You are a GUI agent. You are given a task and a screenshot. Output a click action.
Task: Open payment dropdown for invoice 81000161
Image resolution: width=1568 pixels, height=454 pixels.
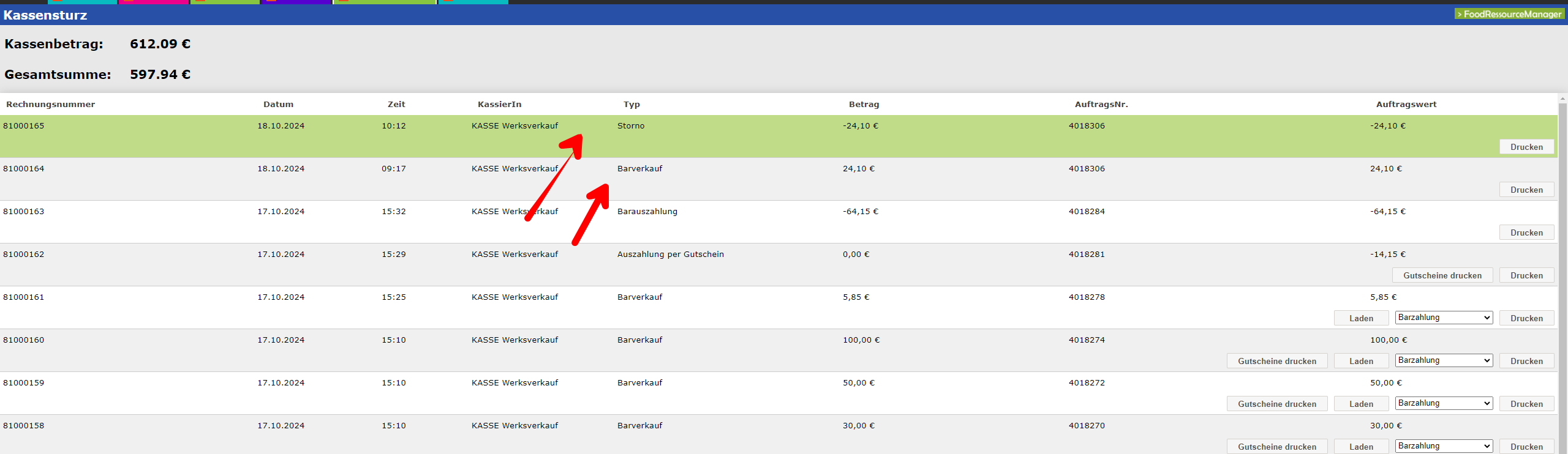(x=1444, y=318)
